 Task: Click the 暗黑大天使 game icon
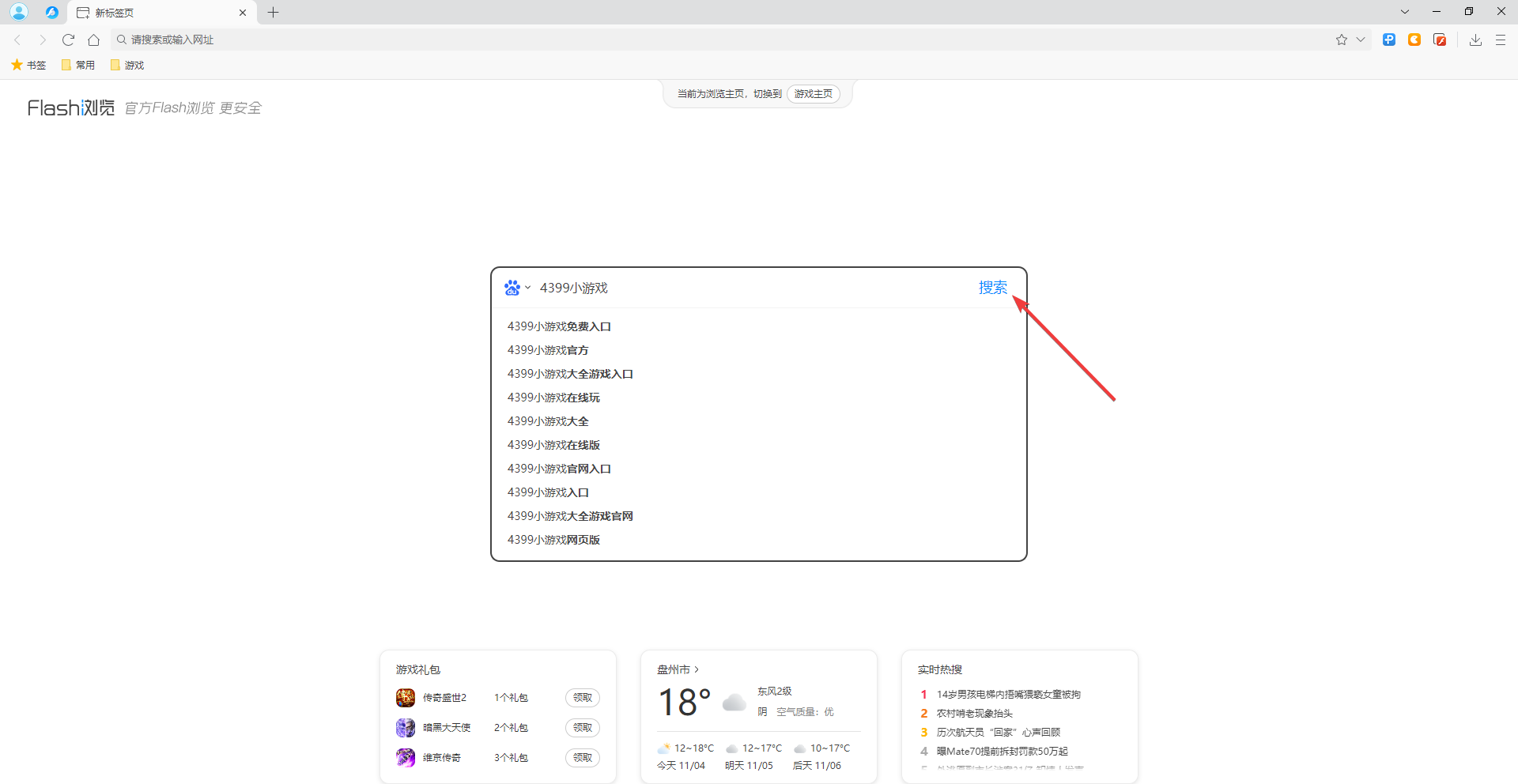406,728
